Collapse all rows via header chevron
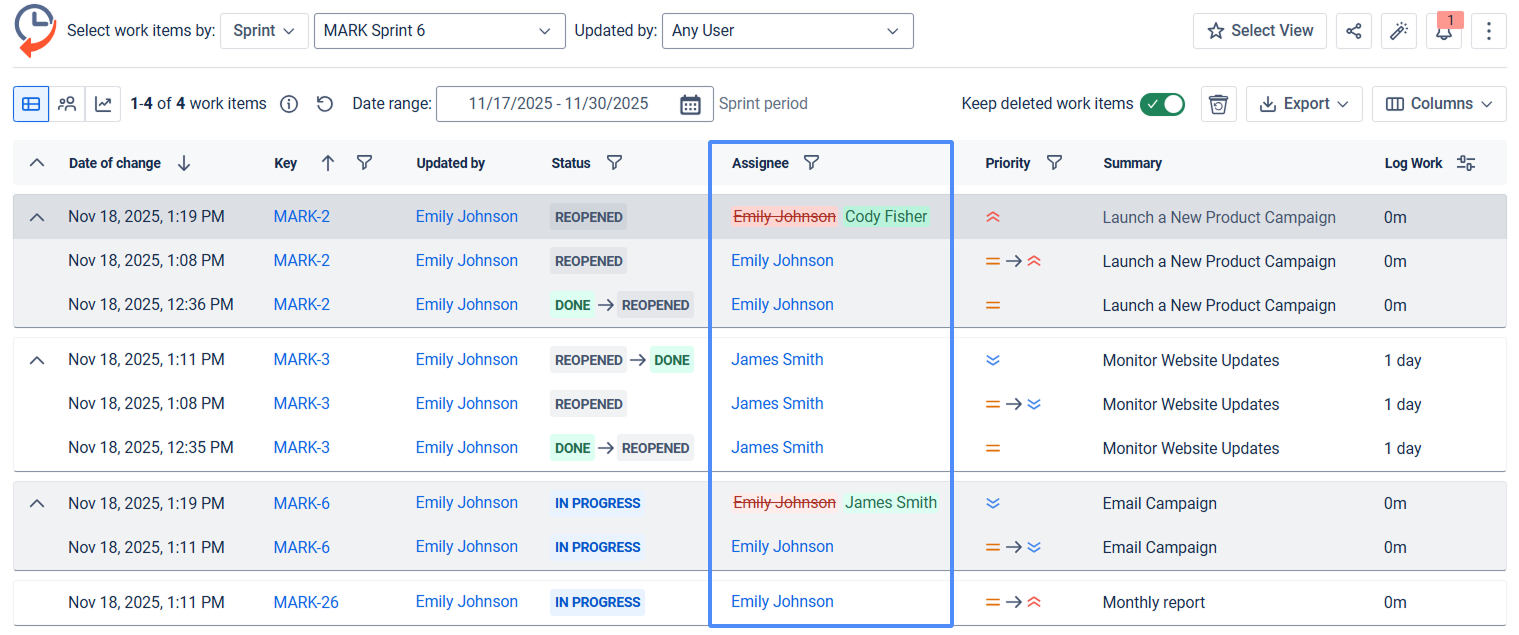 pyautogui.click(x=37, y=163)
